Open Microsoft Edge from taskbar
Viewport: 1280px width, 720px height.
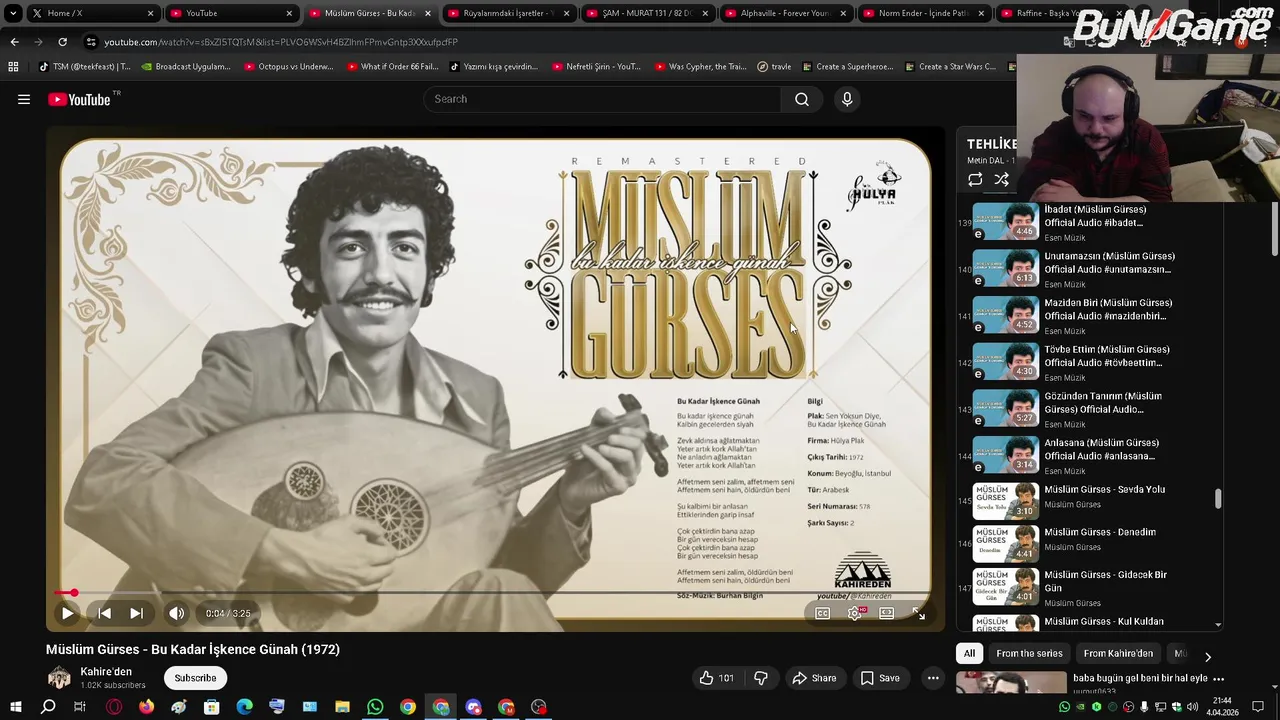[244, 707]
